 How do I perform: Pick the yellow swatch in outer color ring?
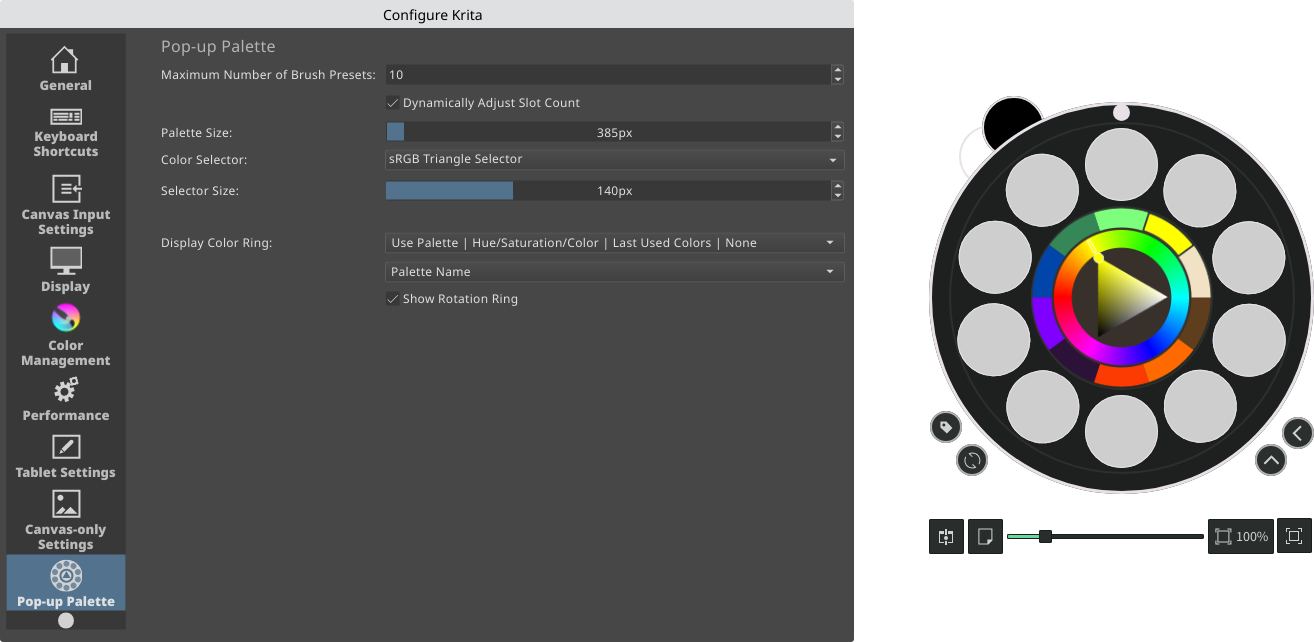[1168, 233]
